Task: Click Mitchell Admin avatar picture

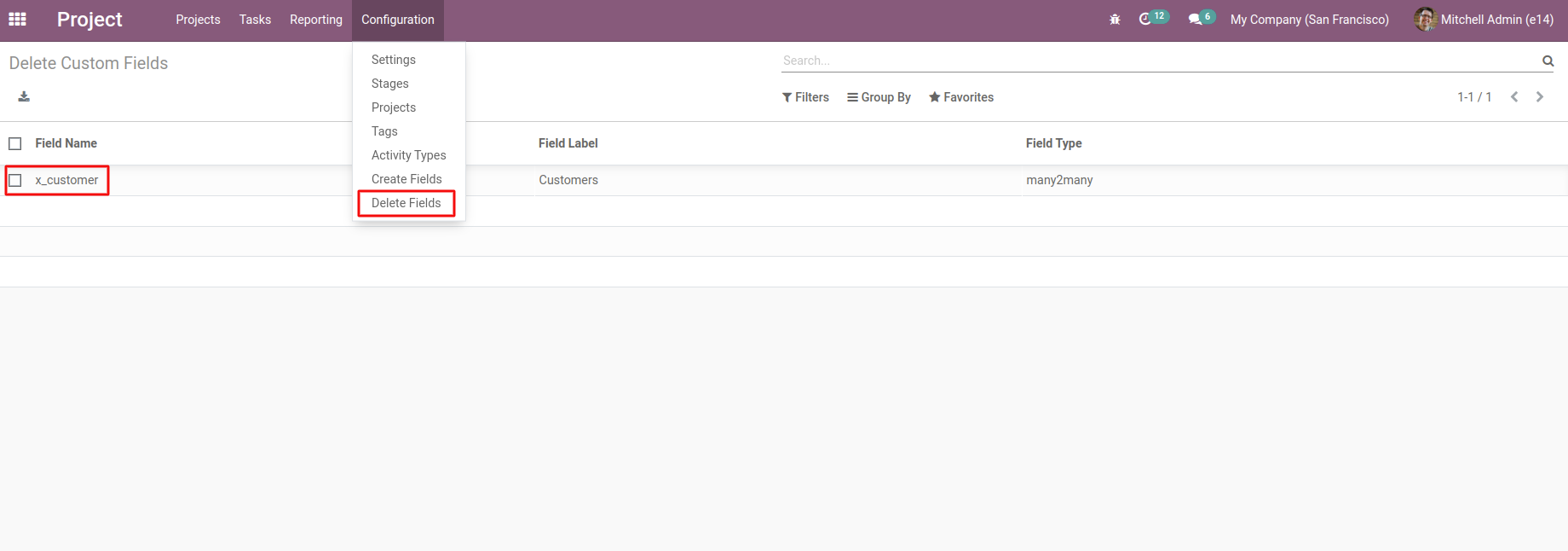Action: click(x=1425, y=19)
